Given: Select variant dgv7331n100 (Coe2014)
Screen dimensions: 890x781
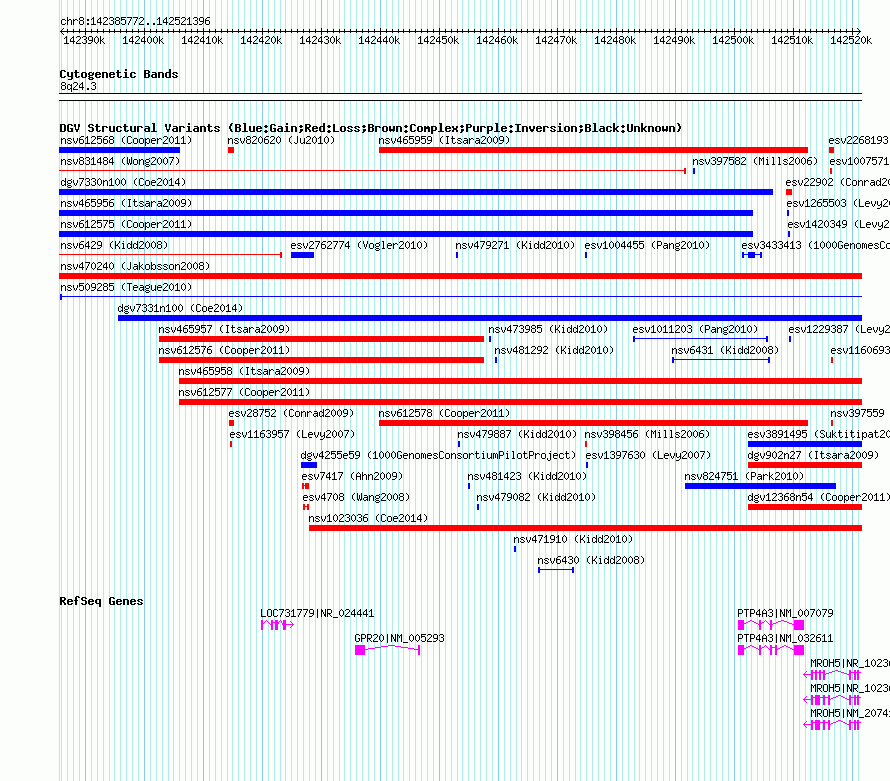Looking at the screenshot, I should (x=180, y=308).
